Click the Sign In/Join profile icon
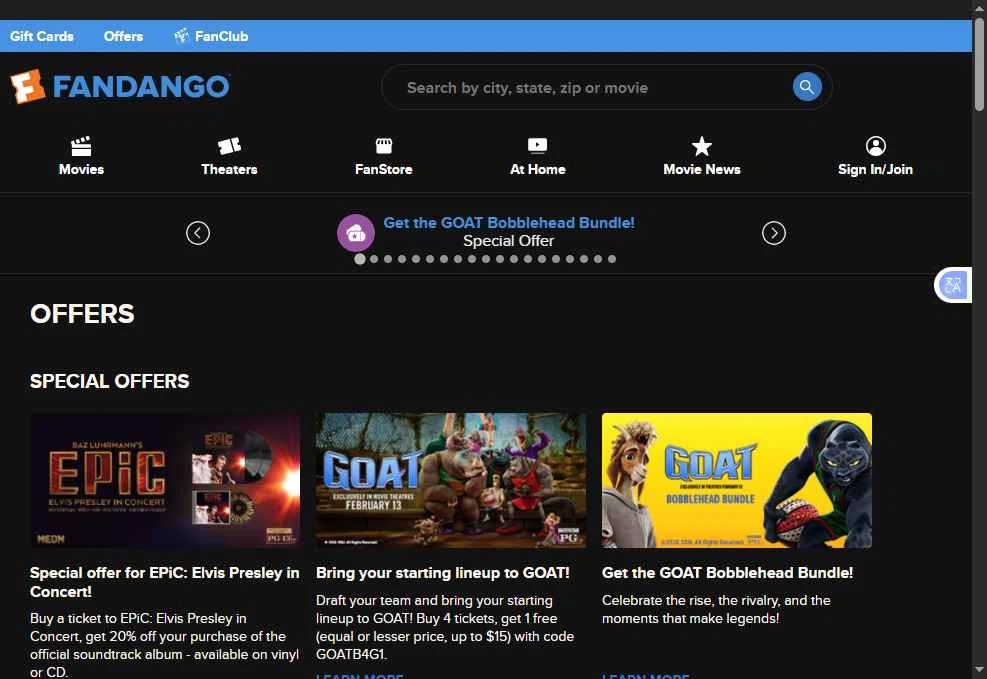This screenshot has height=679, width=987. coord(876,146)
